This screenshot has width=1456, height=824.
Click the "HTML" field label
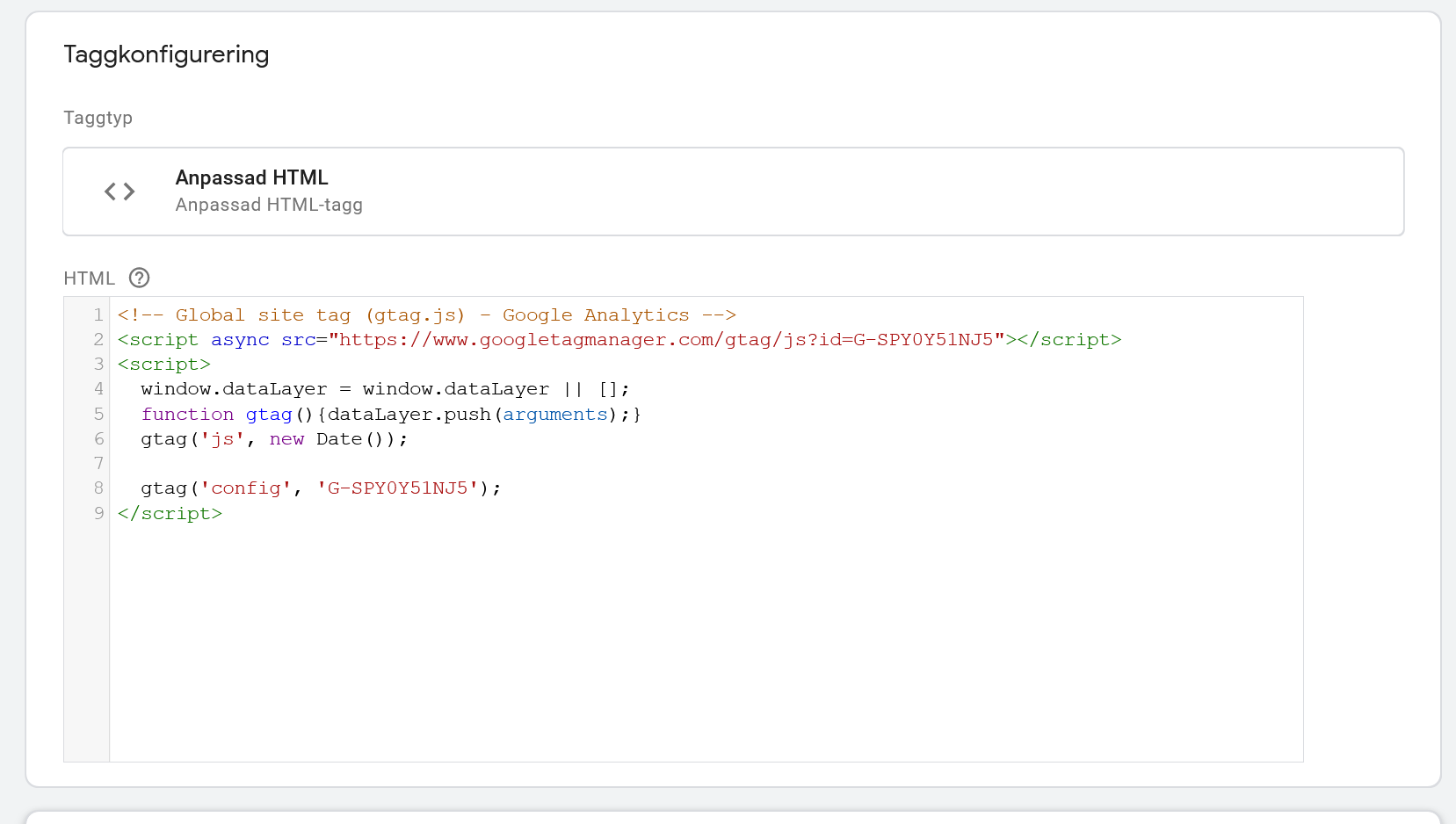[89, 278]
